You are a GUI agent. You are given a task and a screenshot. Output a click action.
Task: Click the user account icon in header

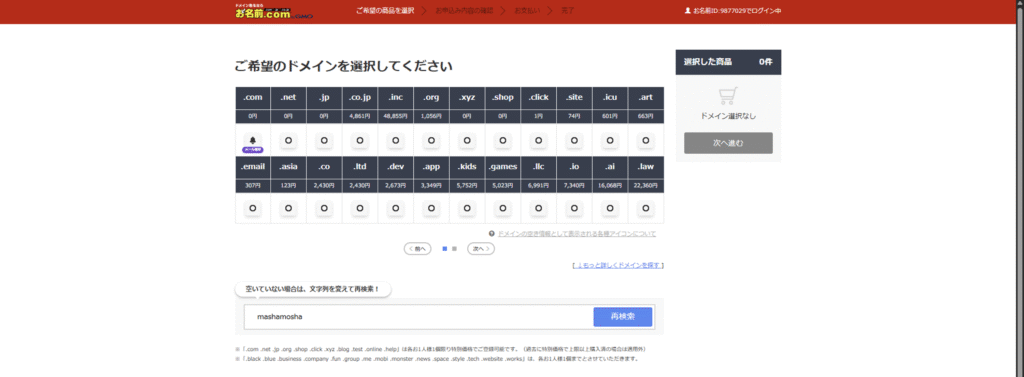point(688,11)
